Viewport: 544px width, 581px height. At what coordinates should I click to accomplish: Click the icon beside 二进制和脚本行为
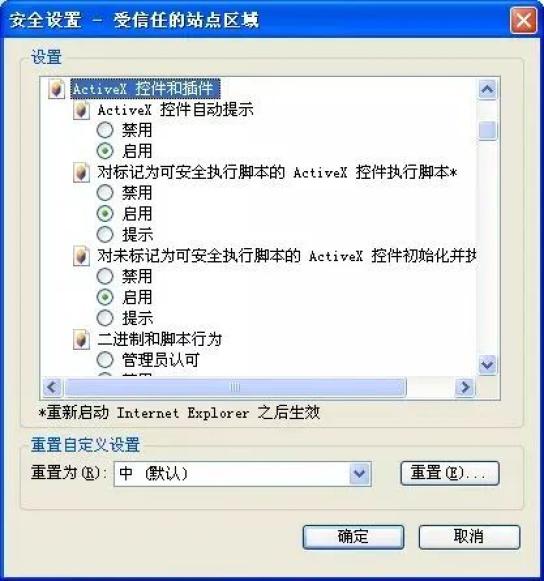[81, 340]
